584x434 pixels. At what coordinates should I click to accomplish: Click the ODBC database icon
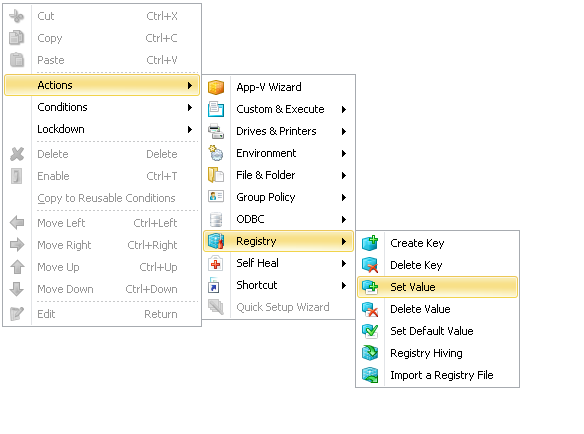coord(216,219)
